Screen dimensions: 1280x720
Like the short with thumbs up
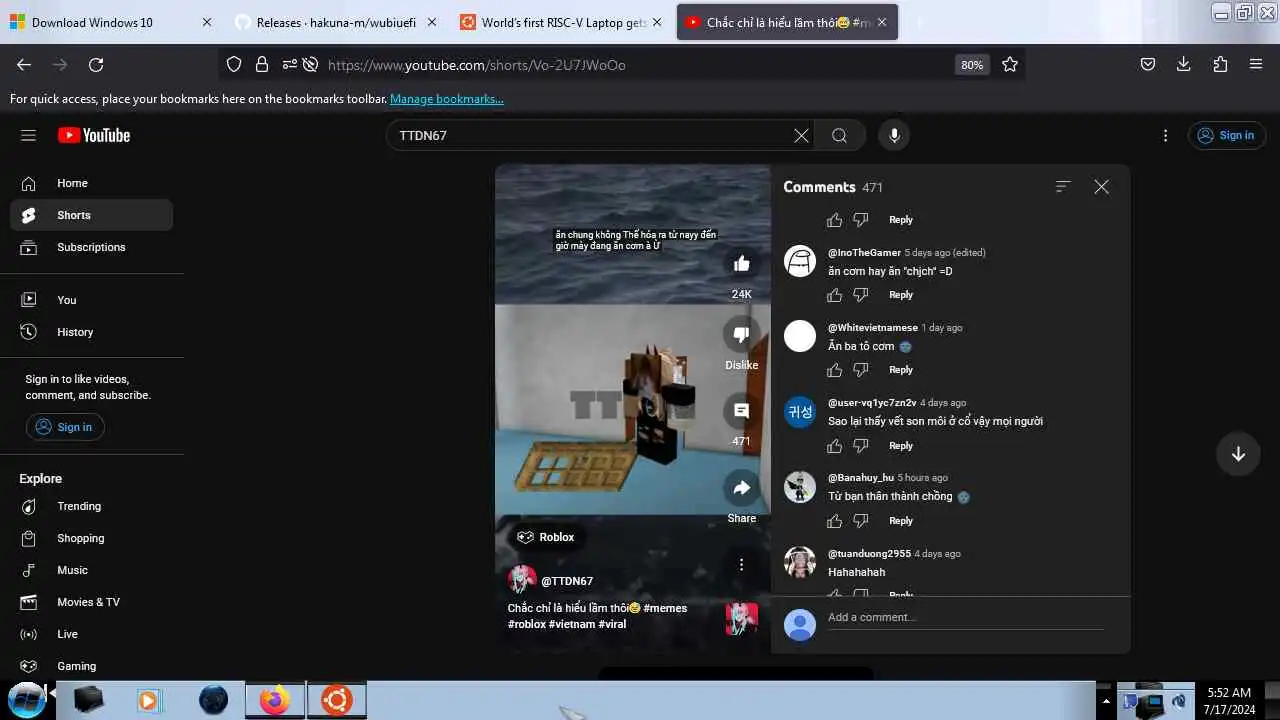741,264
